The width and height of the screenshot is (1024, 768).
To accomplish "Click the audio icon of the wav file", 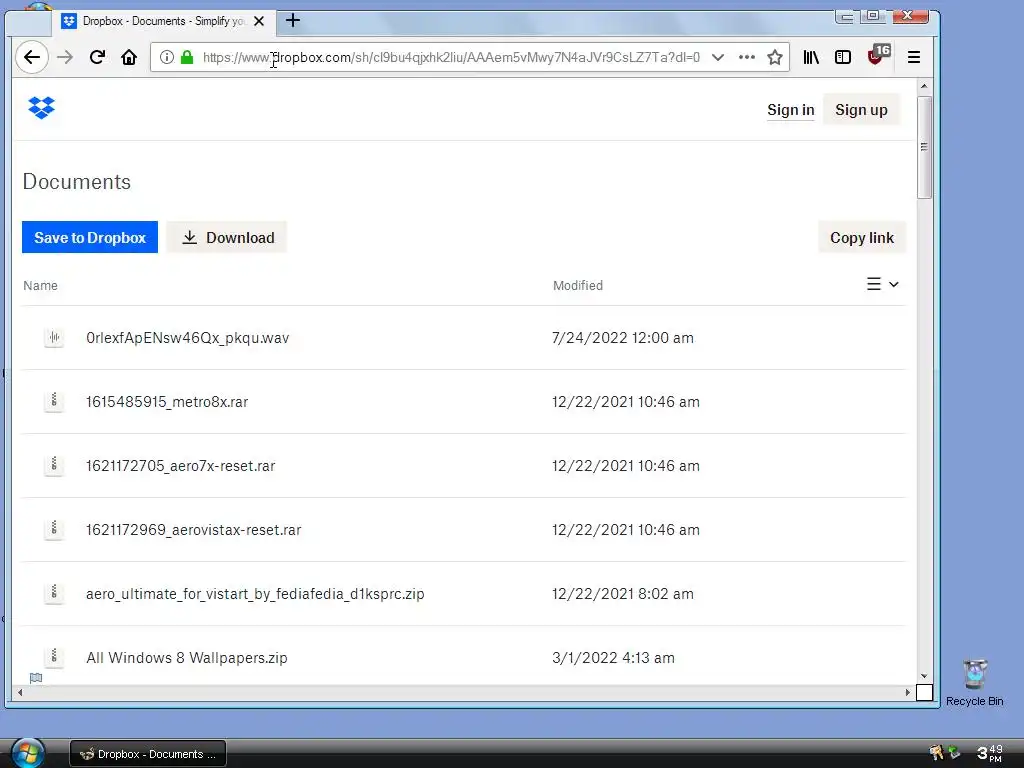I will coord(54,338).
